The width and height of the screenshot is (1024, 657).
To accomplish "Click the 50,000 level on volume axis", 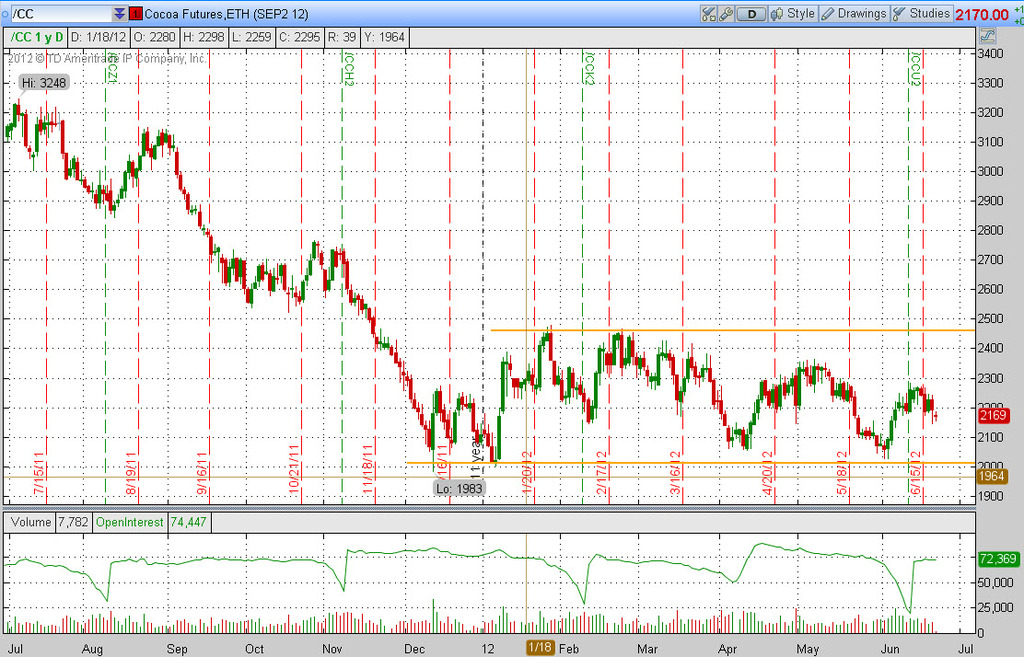I will pos(997,583).
